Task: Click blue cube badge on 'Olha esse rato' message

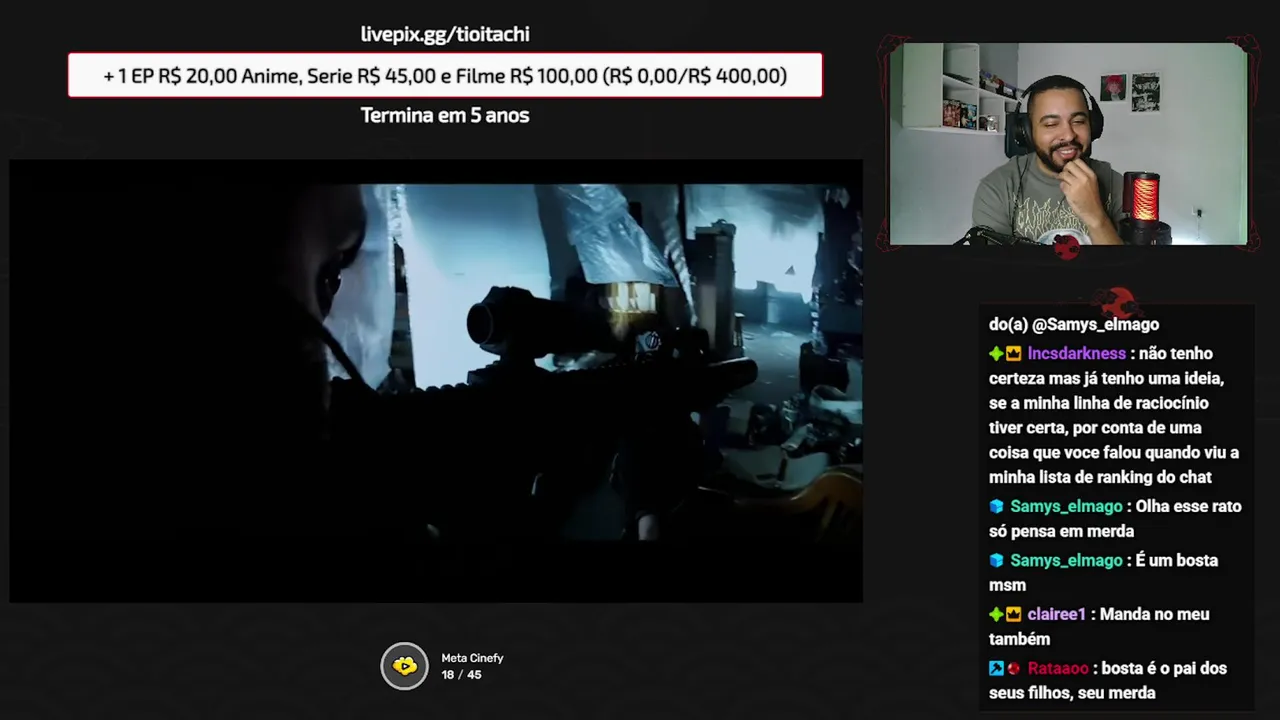Action: [x=996, y=507]
